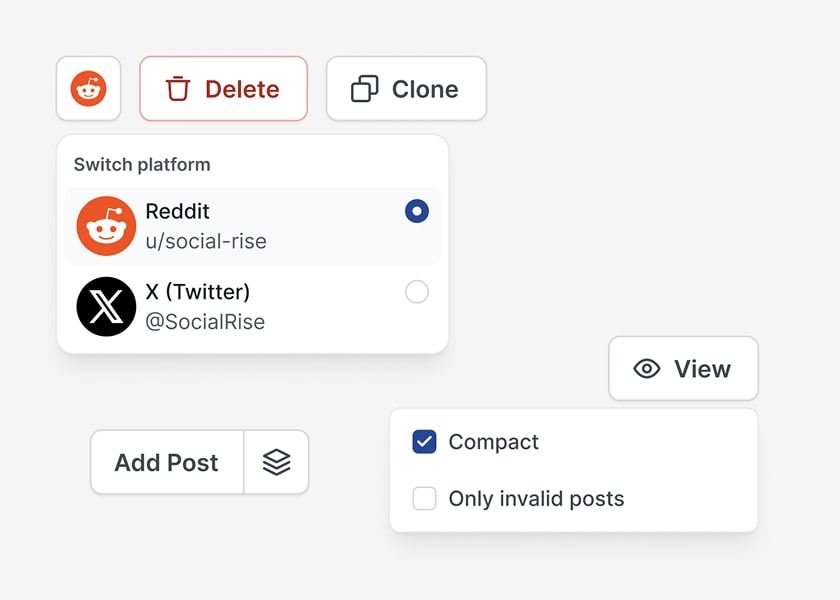
Task: Click the Reddit avatar in the platform list
Action: tap(106, 226)
